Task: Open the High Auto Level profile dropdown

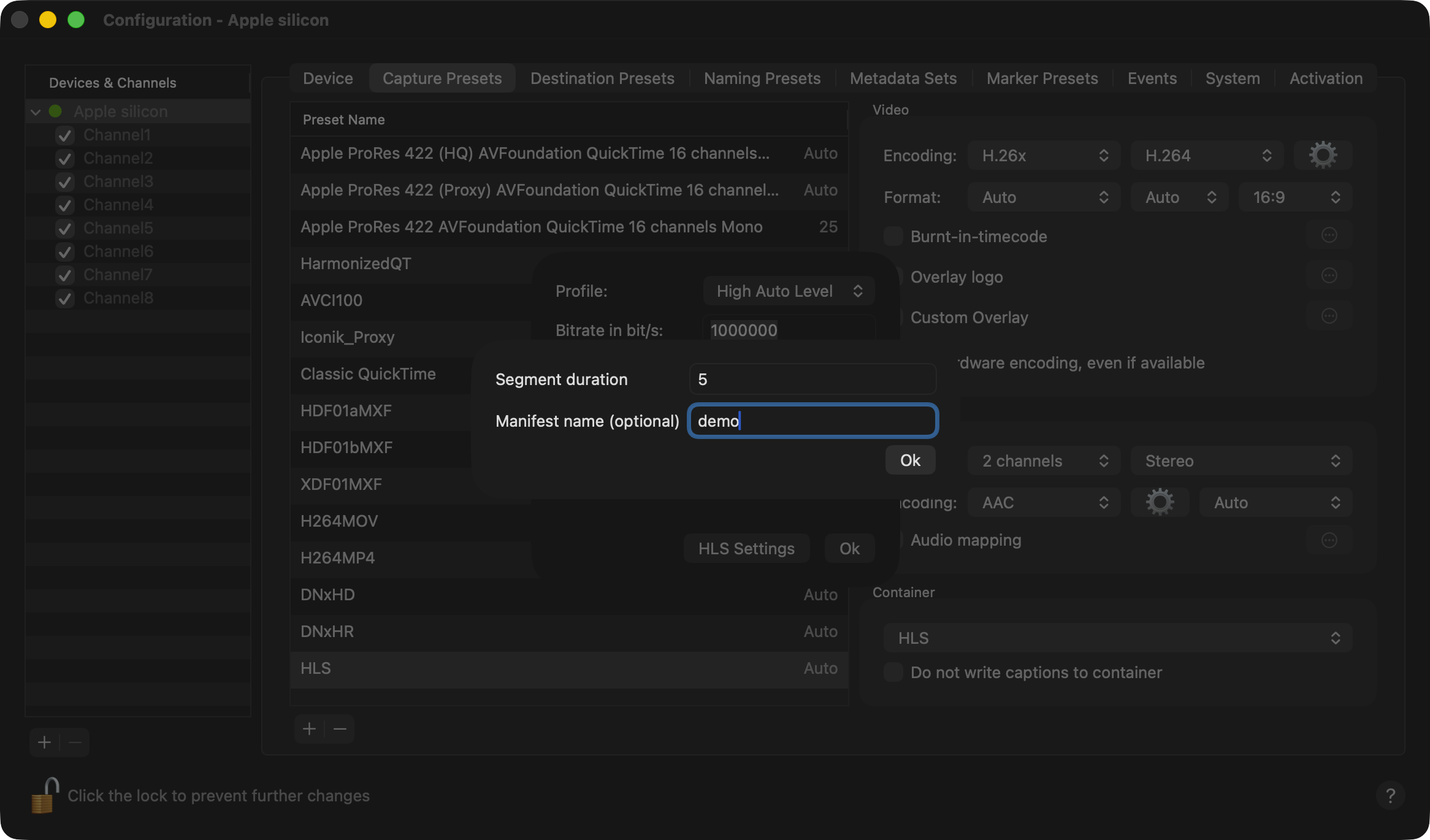Action: point(789,291)
